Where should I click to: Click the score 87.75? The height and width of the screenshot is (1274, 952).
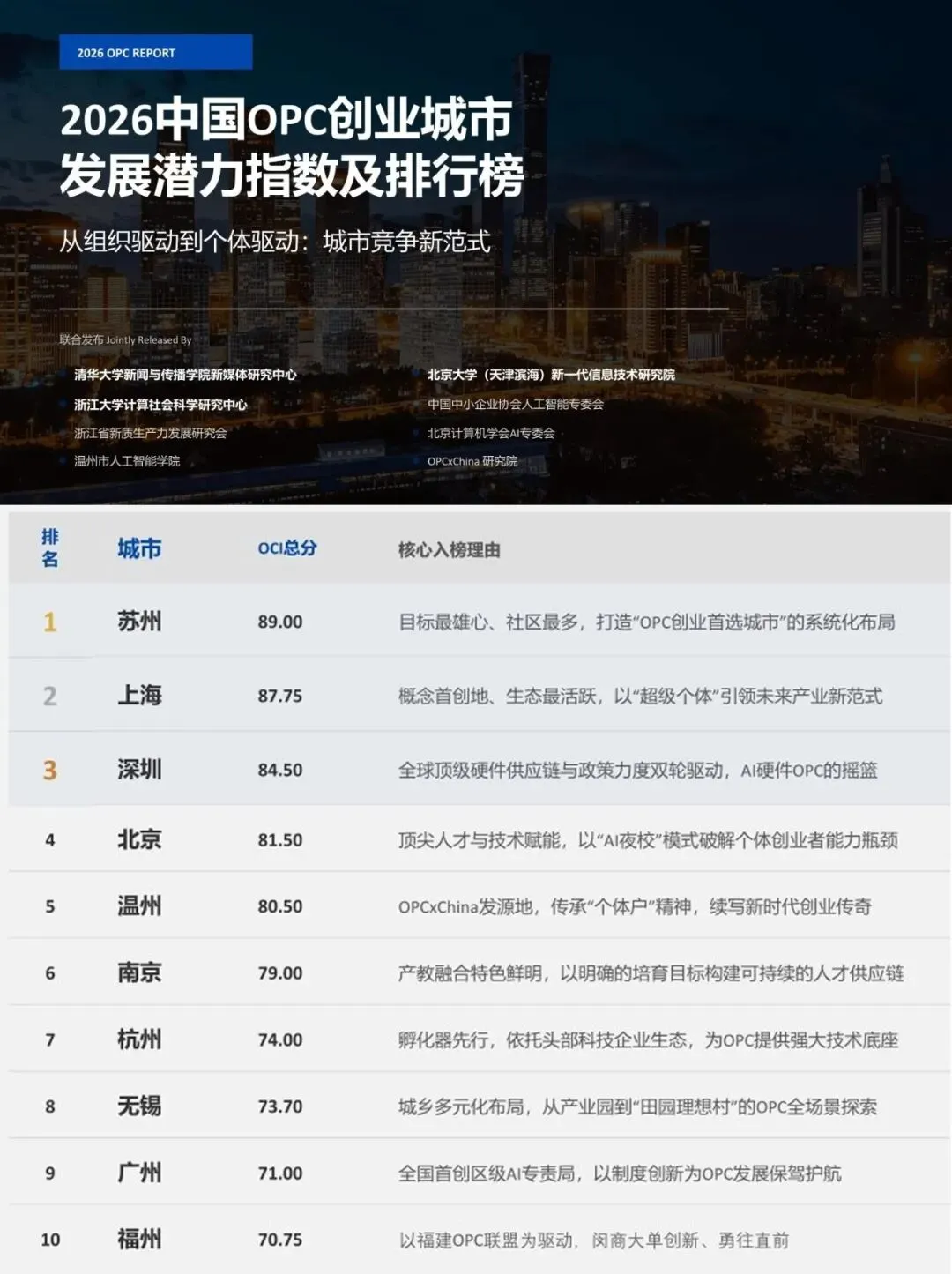(280, 696)
